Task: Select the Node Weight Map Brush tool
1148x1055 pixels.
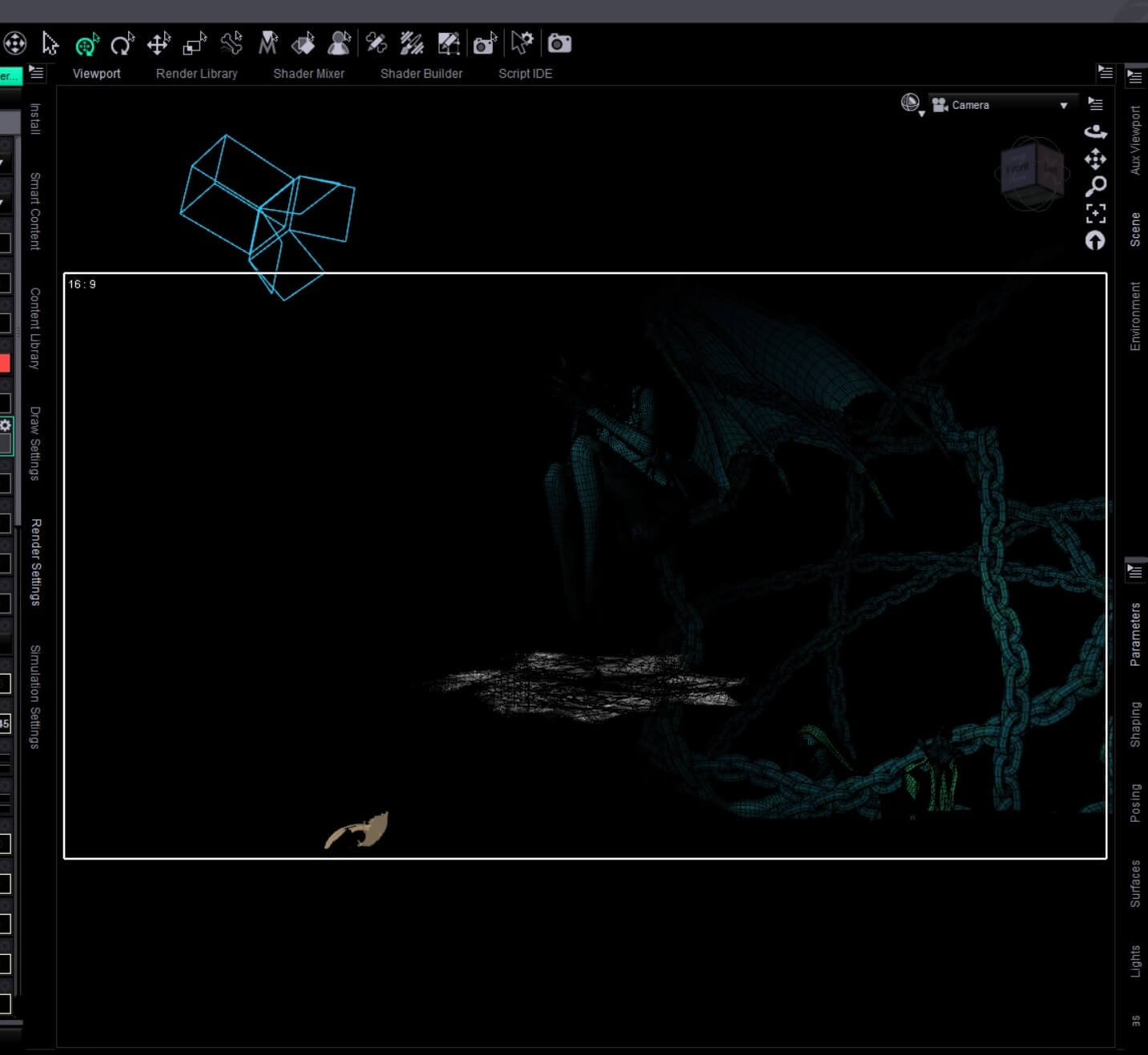Action: [412, 43]
